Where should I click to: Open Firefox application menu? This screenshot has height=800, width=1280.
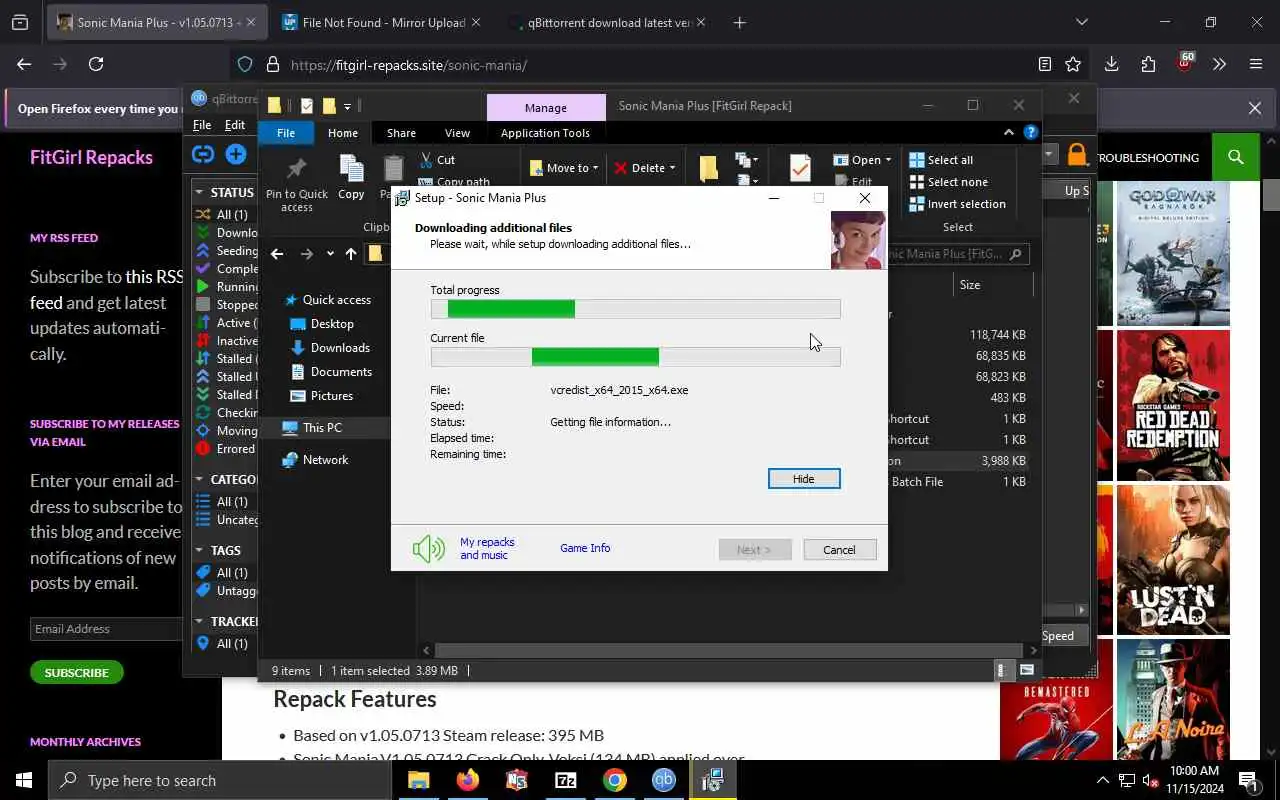pyautogui.click(x=1256, y=64)
